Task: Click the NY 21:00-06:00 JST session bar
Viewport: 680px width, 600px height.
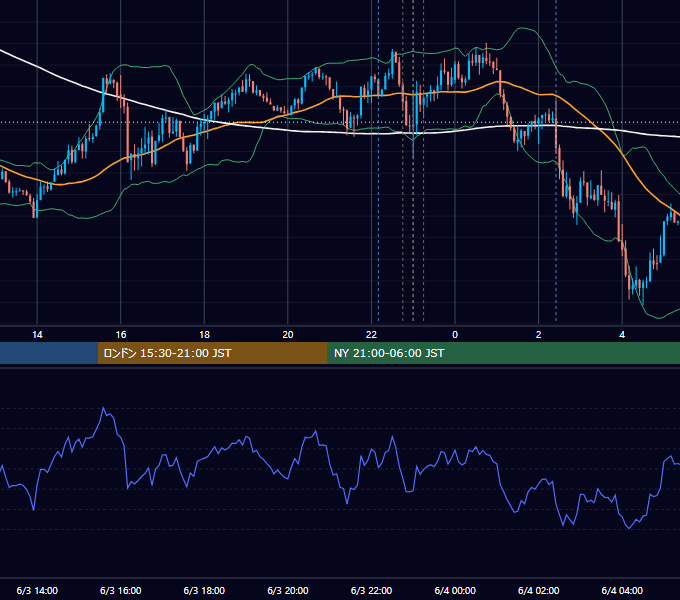Action: pos(503,353)
